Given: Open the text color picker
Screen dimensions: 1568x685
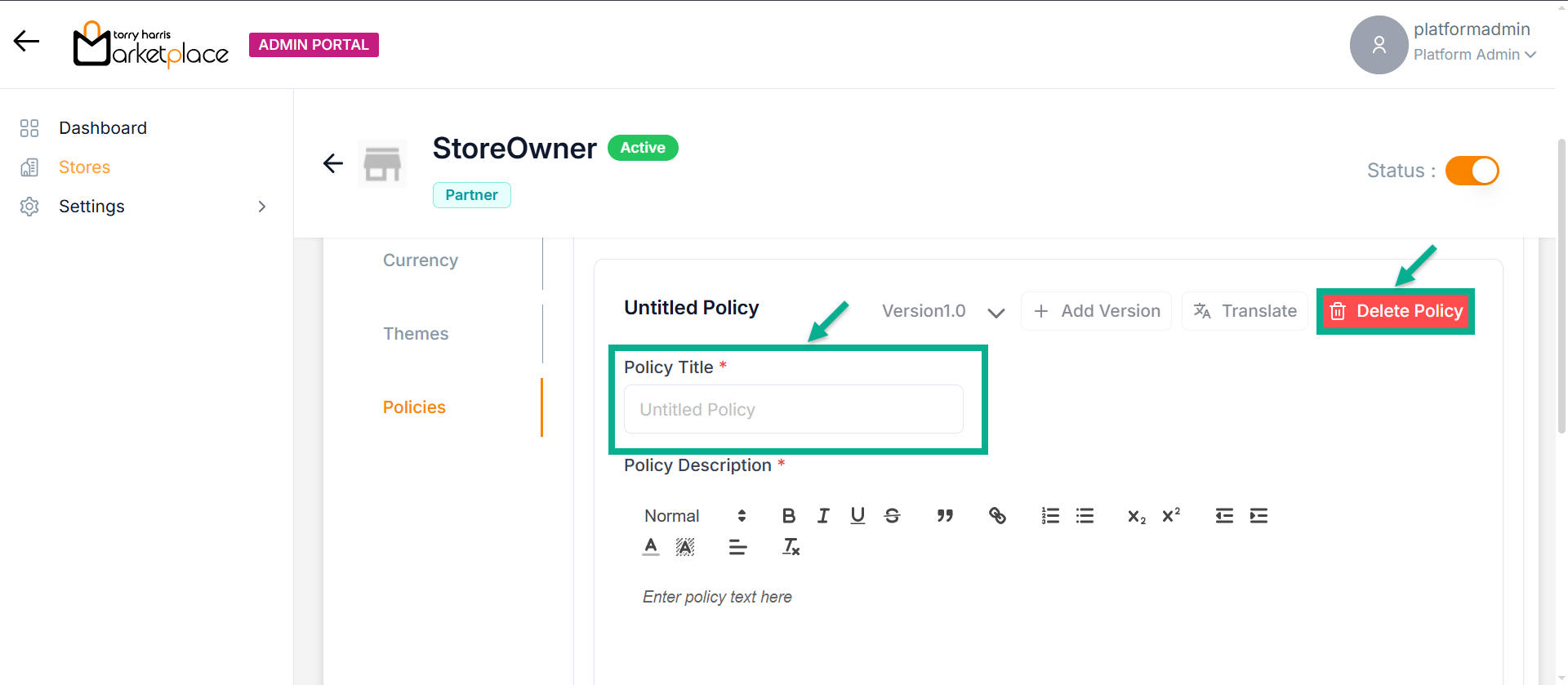Looking at the screenshot, I should (651, 547).
